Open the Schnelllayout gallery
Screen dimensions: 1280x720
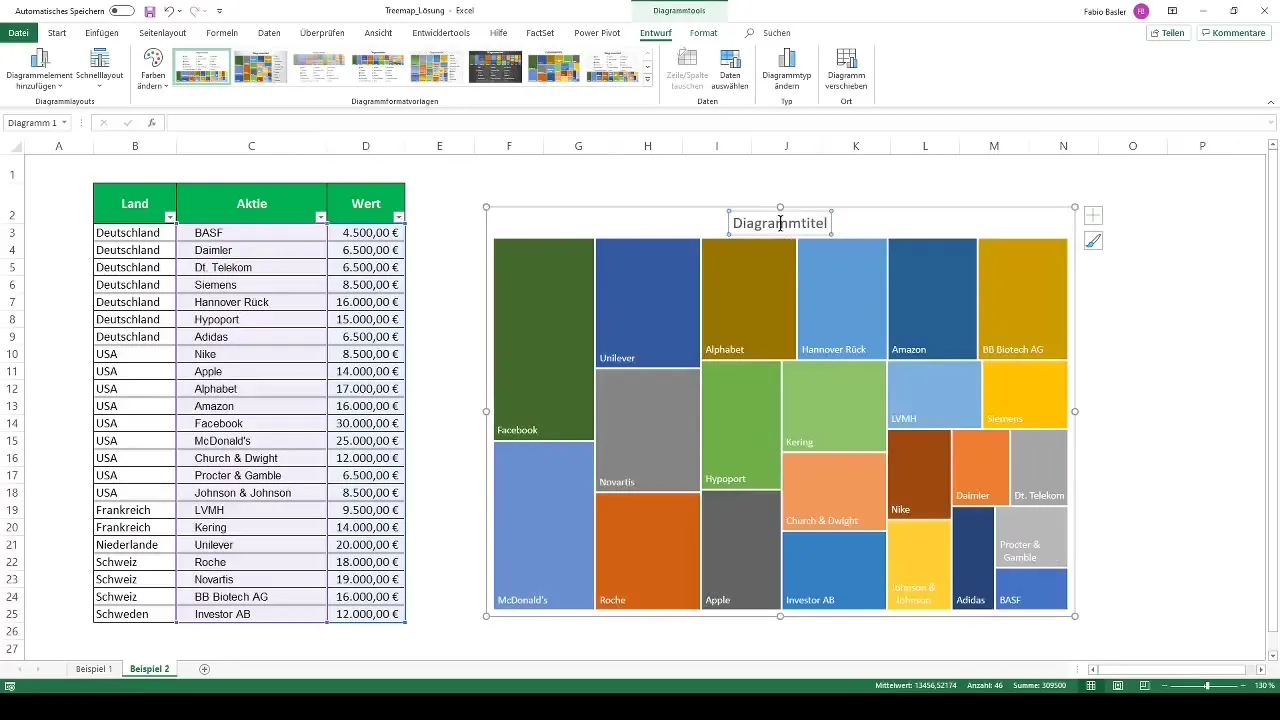pyautogui.click(x=99, y=69)
